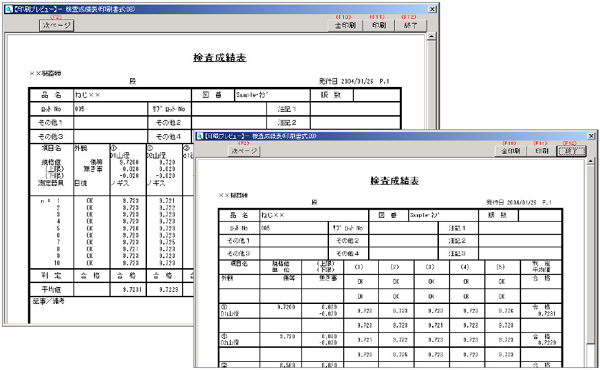Click 注記3 label in front window

(457, 253)
